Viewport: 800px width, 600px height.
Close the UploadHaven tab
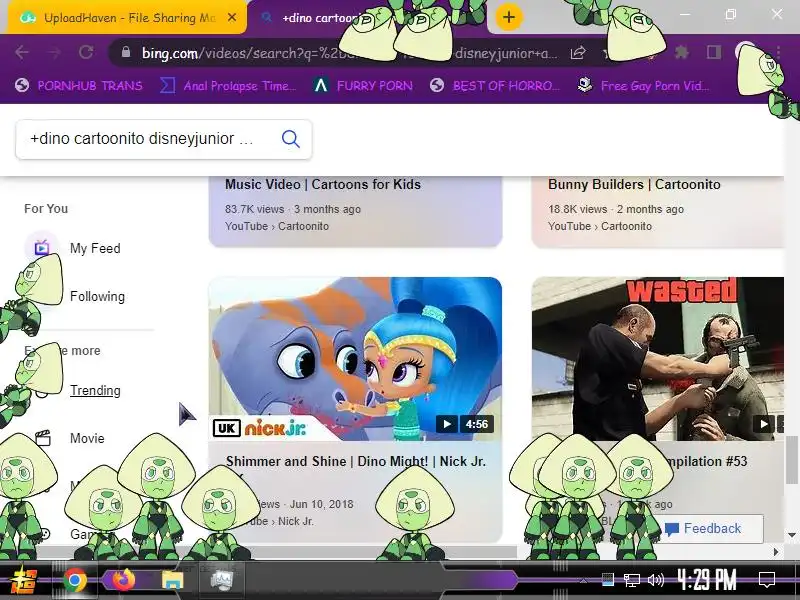click(x=232, y=17)
